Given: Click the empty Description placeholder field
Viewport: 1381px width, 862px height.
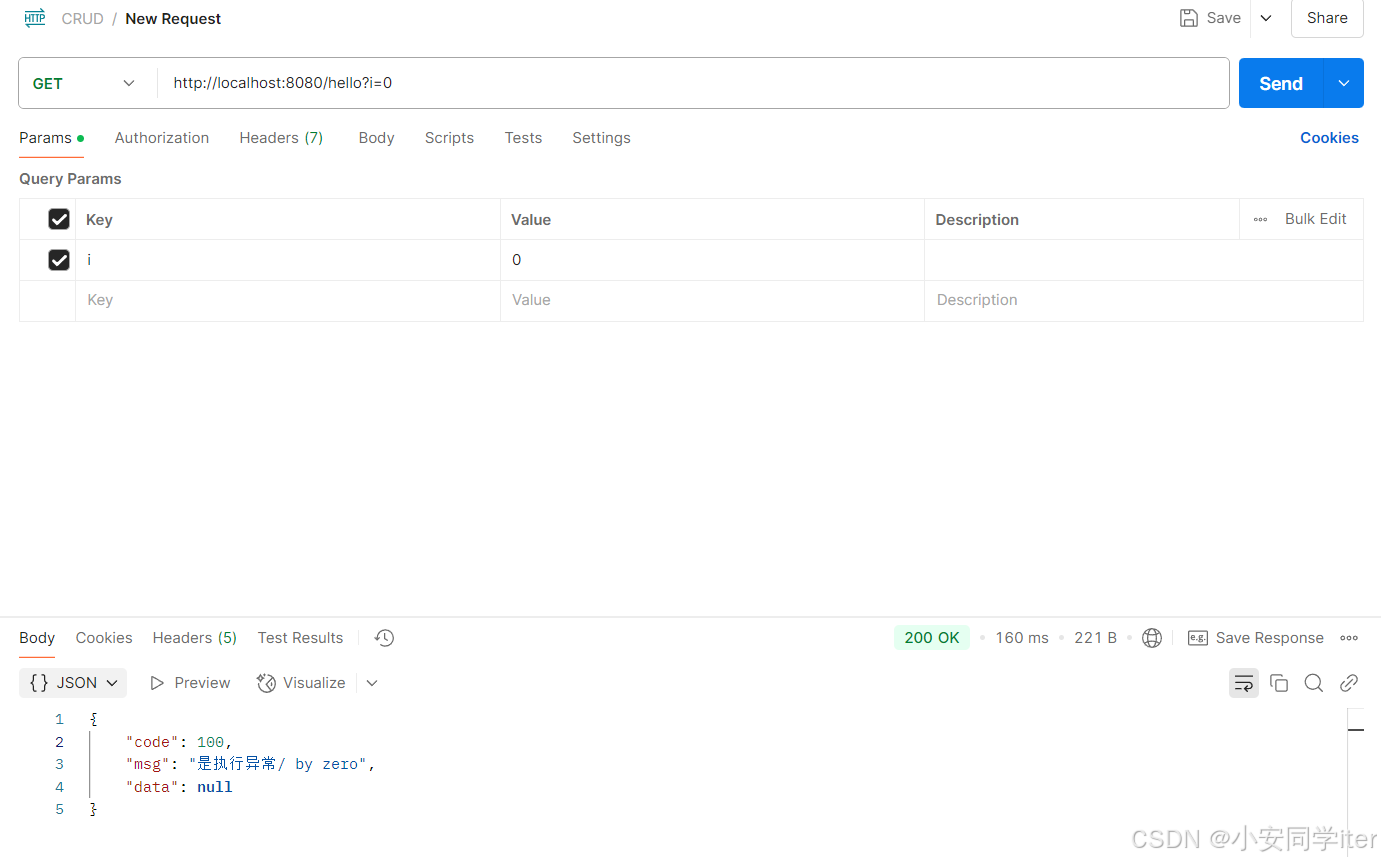Looking at the screenshot, I should (1143, 300).
